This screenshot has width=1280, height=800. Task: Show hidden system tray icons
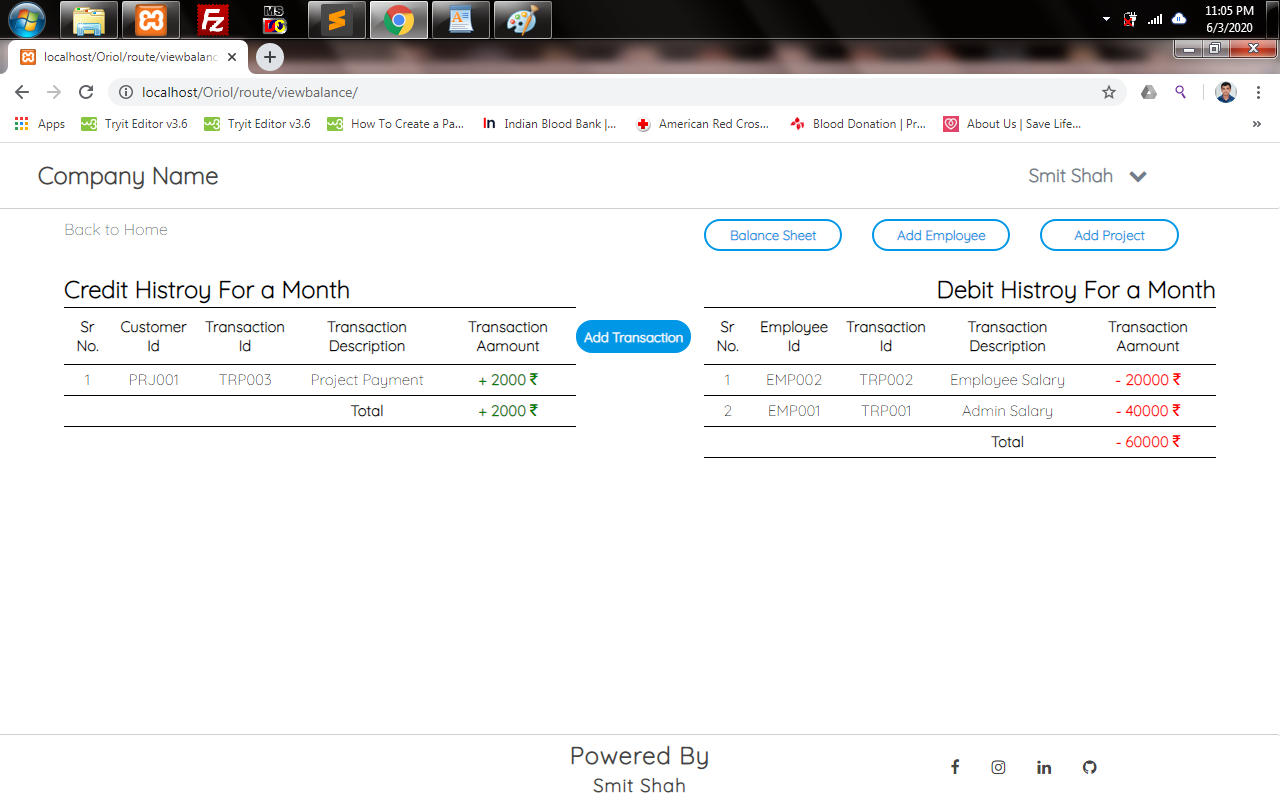point(1106,19)
